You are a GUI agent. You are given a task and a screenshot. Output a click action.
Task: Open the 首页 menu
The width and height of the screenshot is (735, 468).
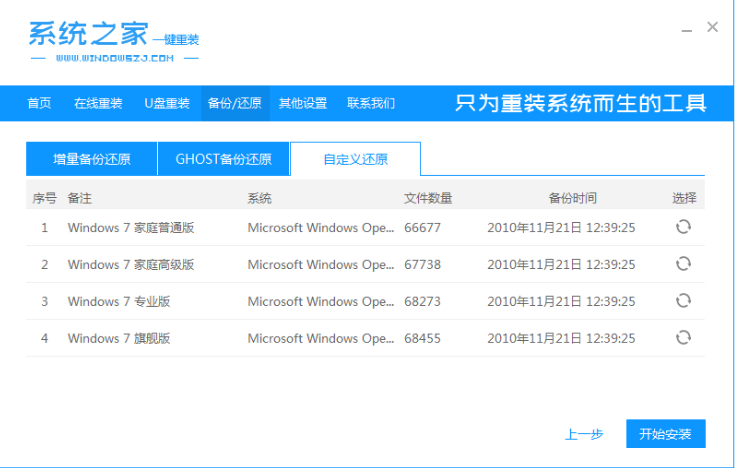pyautogui.click(x=39, y=103)
